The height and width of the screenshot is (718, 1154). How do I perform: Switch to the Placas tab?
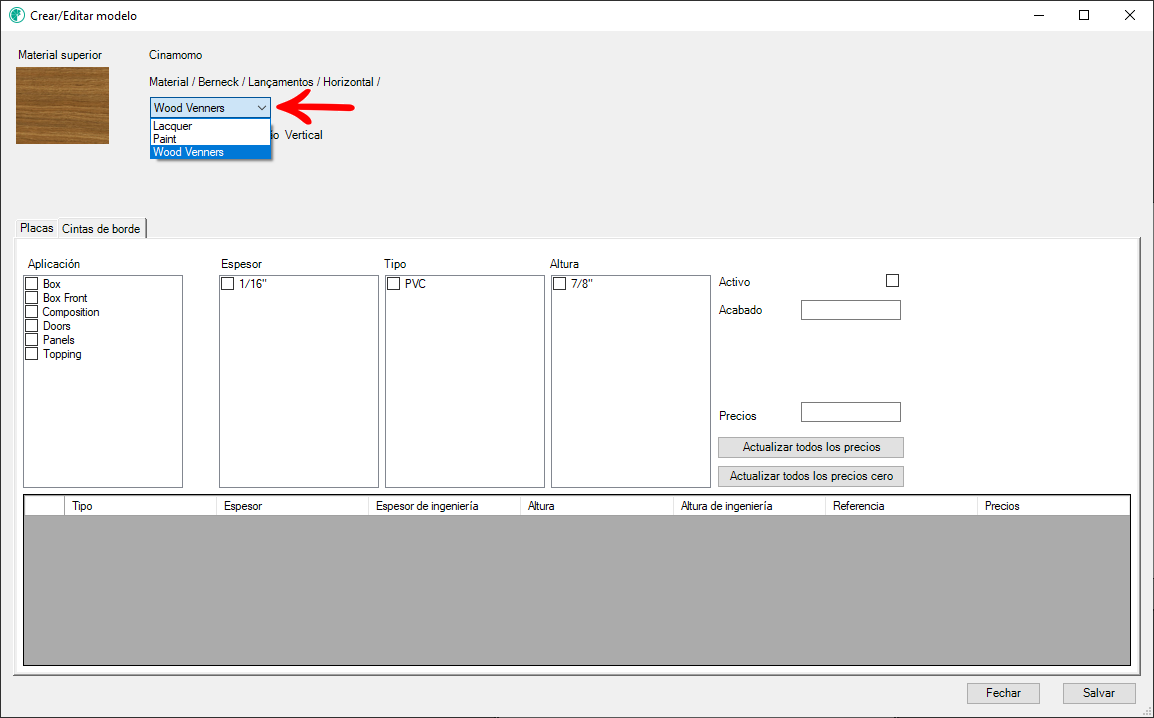pos(37,228)
